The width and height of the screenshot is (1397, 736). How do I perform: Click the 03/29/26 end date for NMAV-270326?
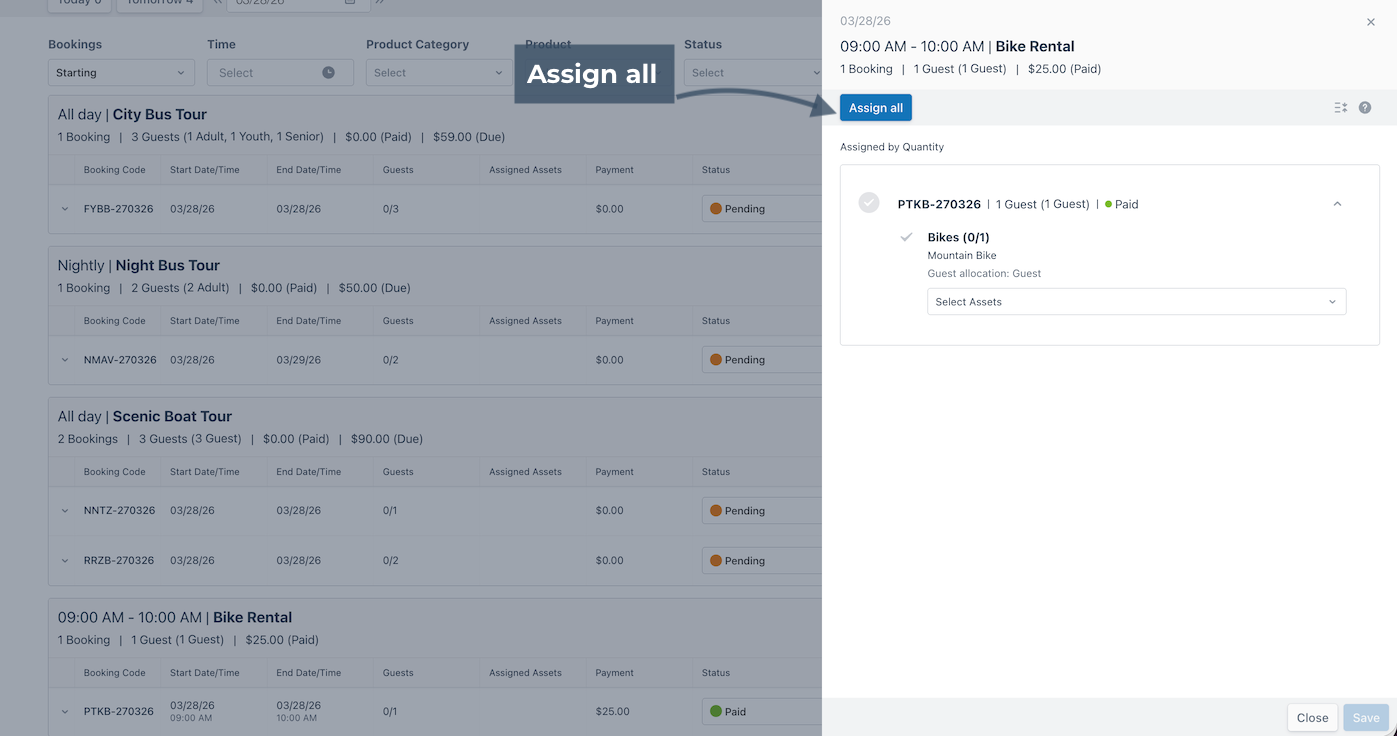click(299, 360)
